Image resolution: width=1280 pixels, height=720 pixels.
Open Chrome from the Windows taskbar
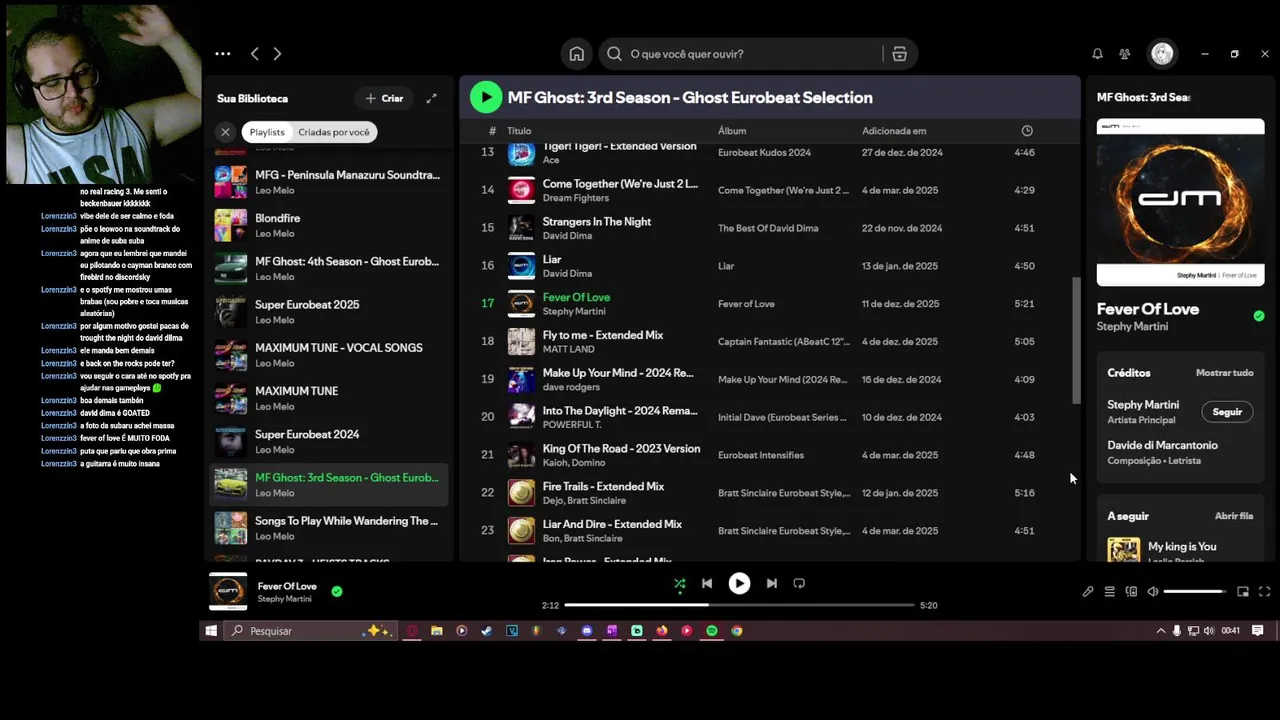(x=737, y=631)
